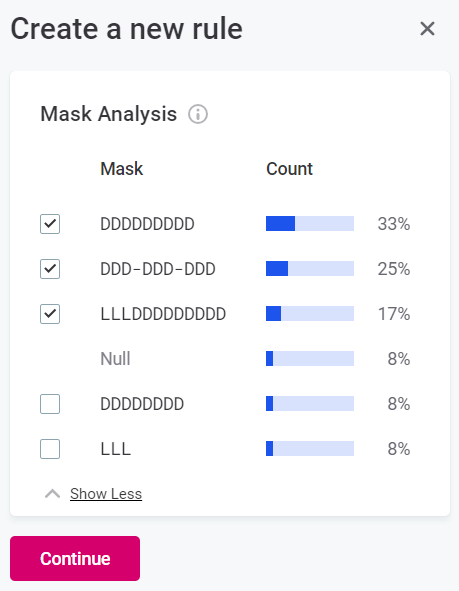Collapse list with Show Less chevron
This screenshot has height=591, width=459.
(x=52, y=494)
